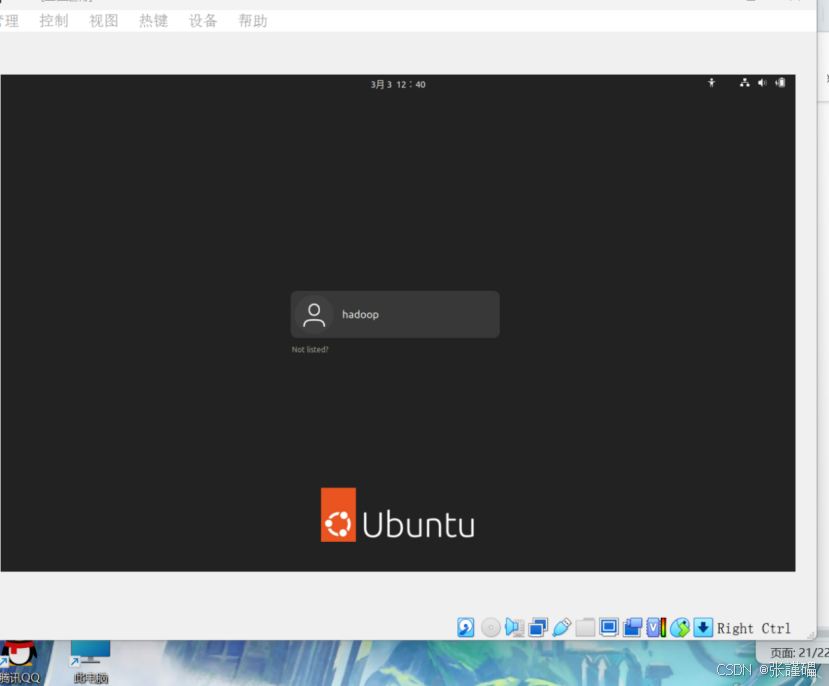Image resolution: width=829 pixels, height=686 pixels.
Task: Click the hard disk activity icon
Action: [x=465, y=627]
